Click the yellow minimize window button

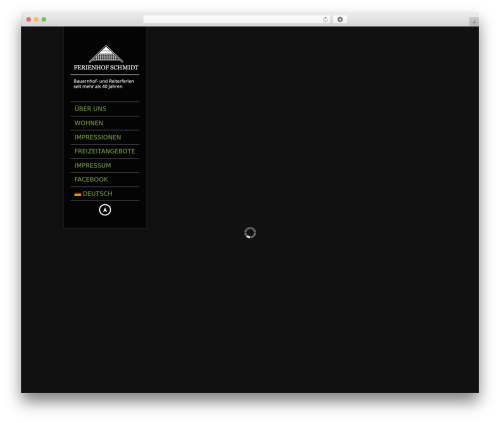[x=36, y=20]
